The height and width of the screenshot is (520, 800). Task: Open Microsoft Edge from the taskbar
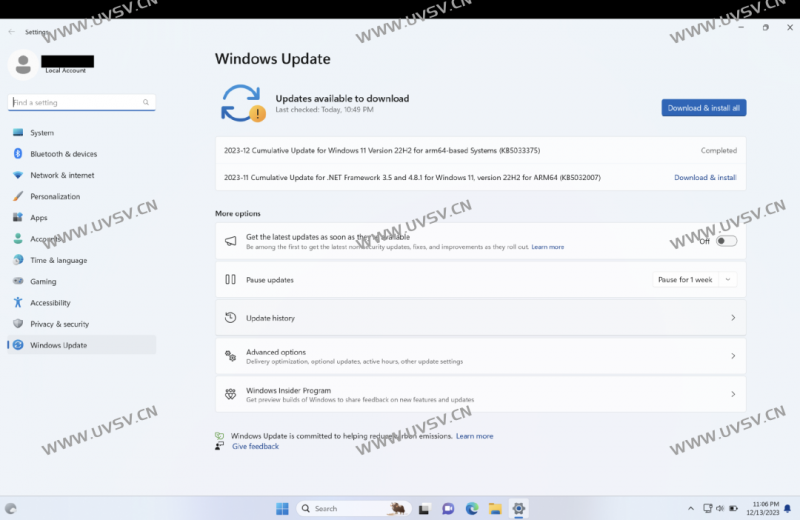pos(472,508)
